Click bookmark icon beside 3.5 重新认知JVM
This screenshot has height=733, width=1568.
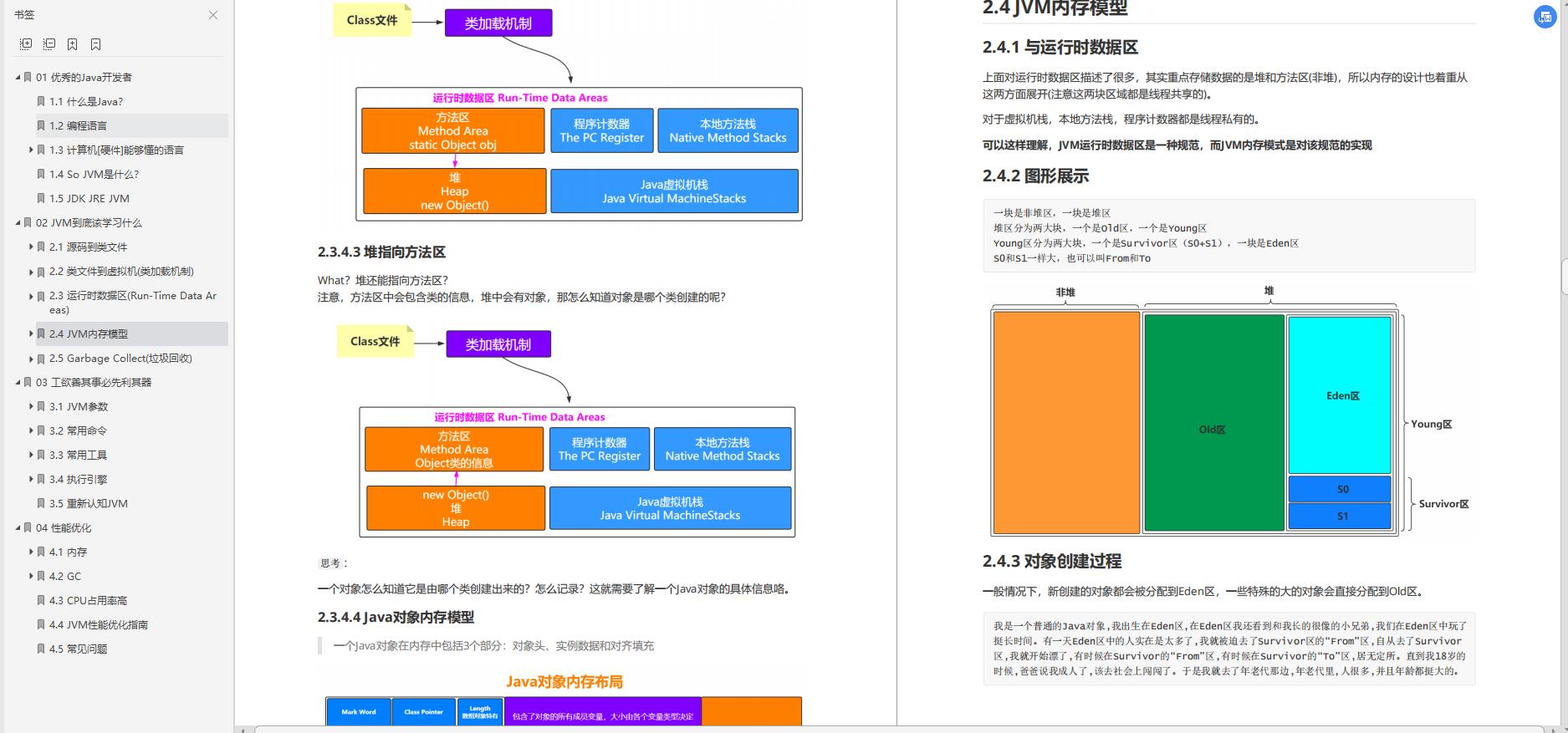pyautogui.click(x=41, y=503)
